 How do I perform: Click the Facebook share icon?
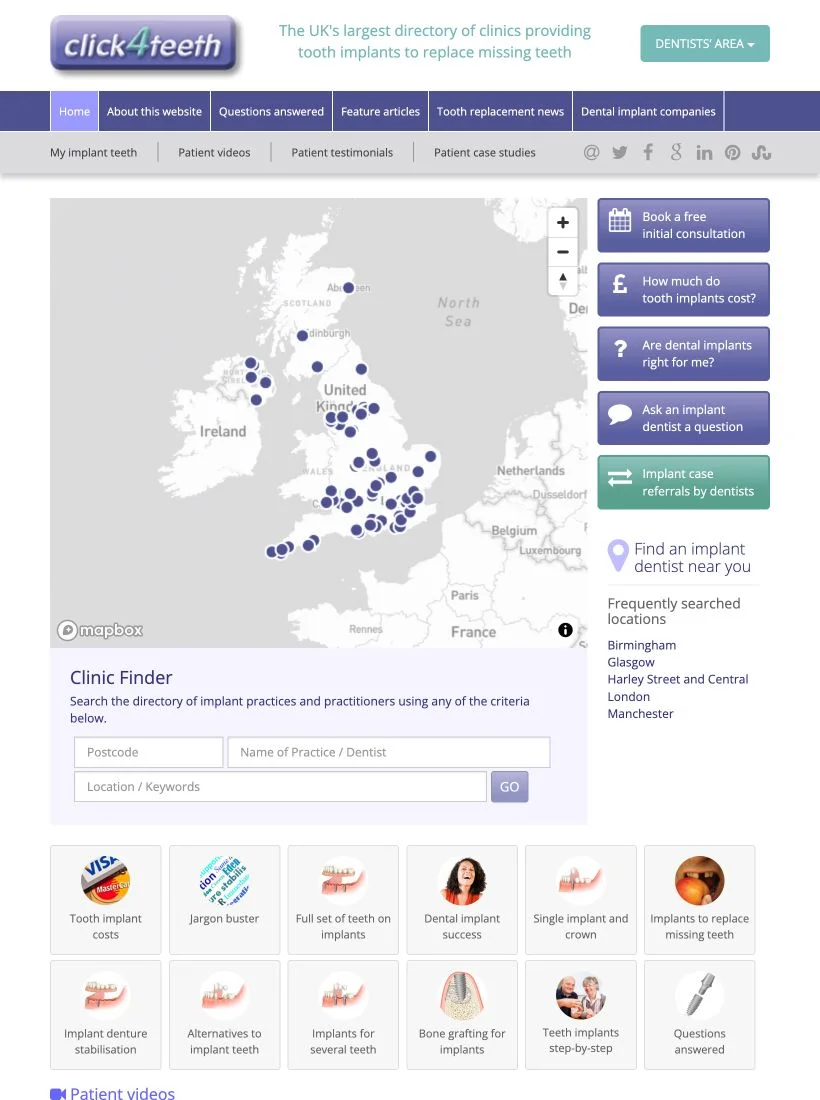[x=648, y=152]
